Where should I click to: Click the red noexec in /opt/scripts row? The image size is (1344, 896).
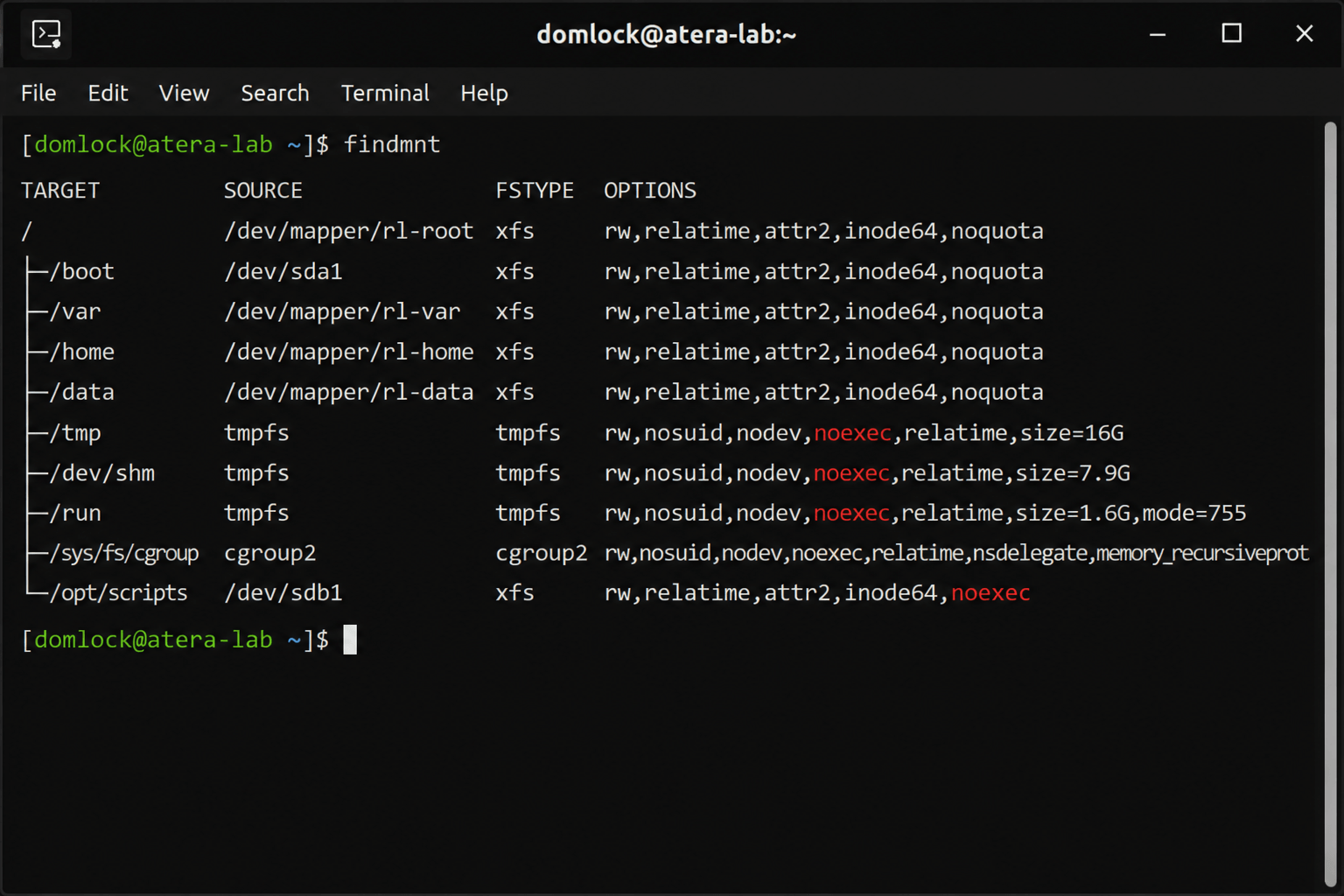point(990,593)
